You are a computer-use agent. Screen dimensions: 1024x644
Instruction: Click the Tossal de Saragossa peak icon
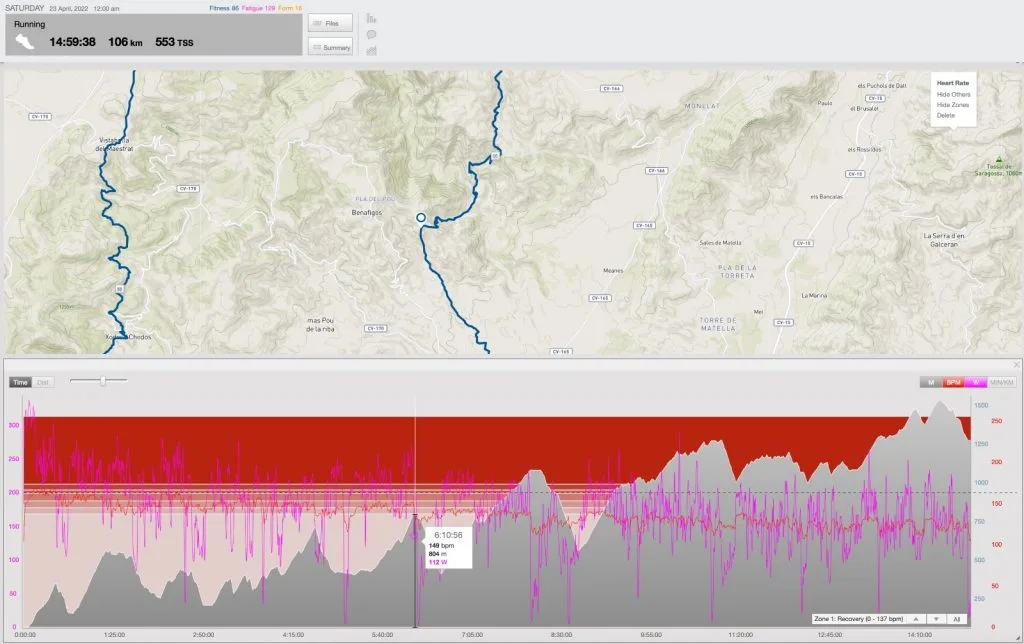pyautogui.click(x=999, y=159)
